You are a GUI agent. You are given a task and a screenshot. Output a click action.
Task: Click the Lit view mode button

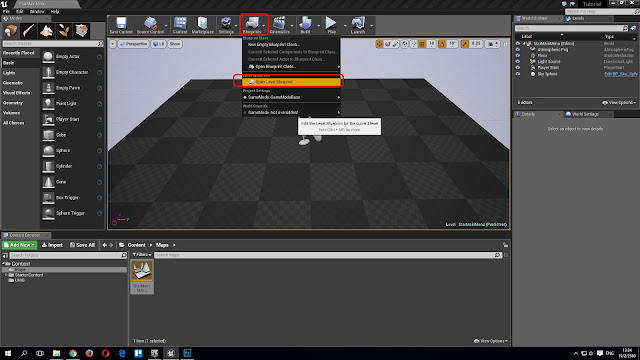(158, 44)
